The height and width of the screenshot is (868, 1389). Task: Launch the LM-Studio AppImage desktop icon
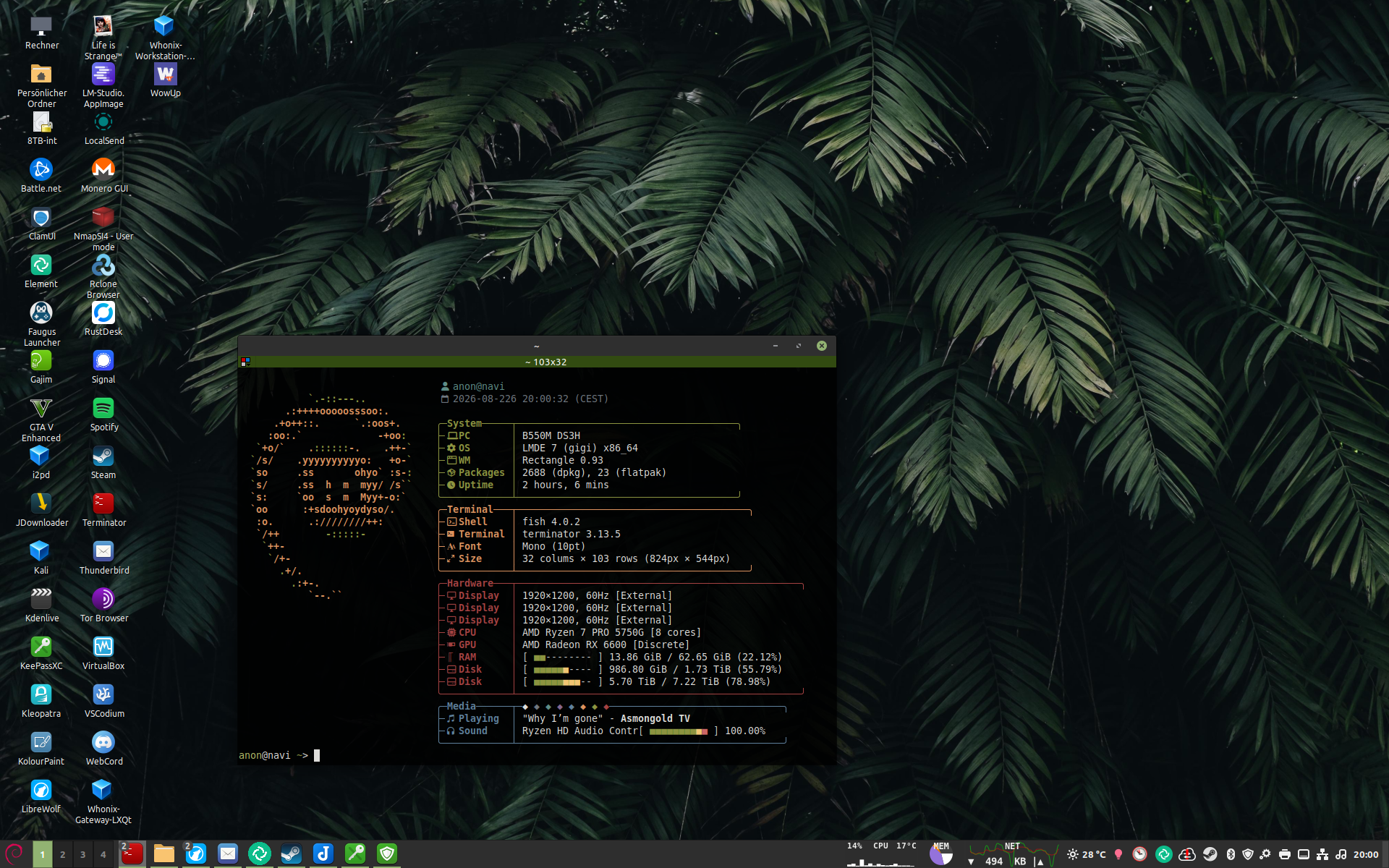click(x=103, y=85)
